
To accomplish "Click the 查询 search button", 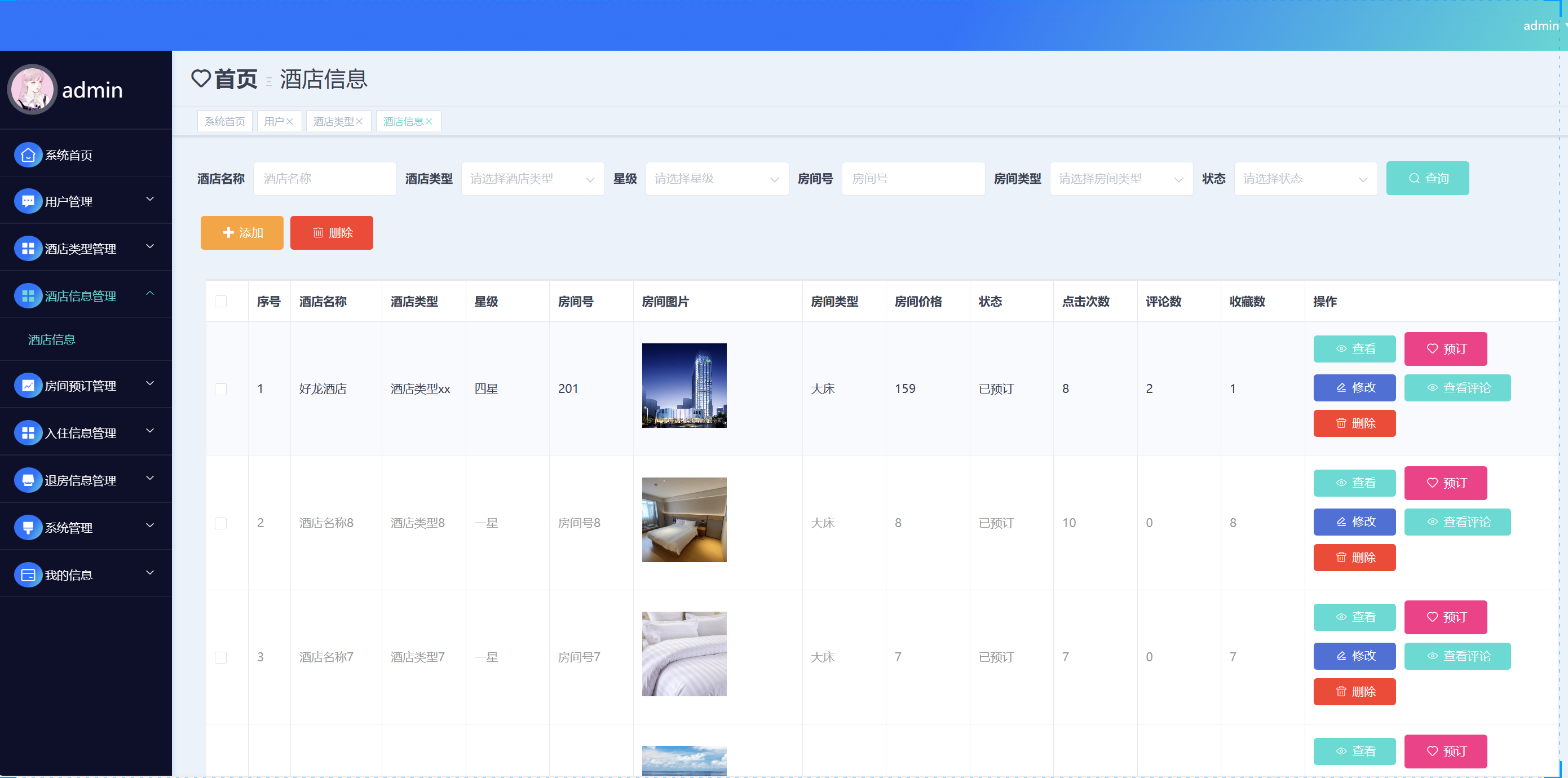I will coord(1427,179).
